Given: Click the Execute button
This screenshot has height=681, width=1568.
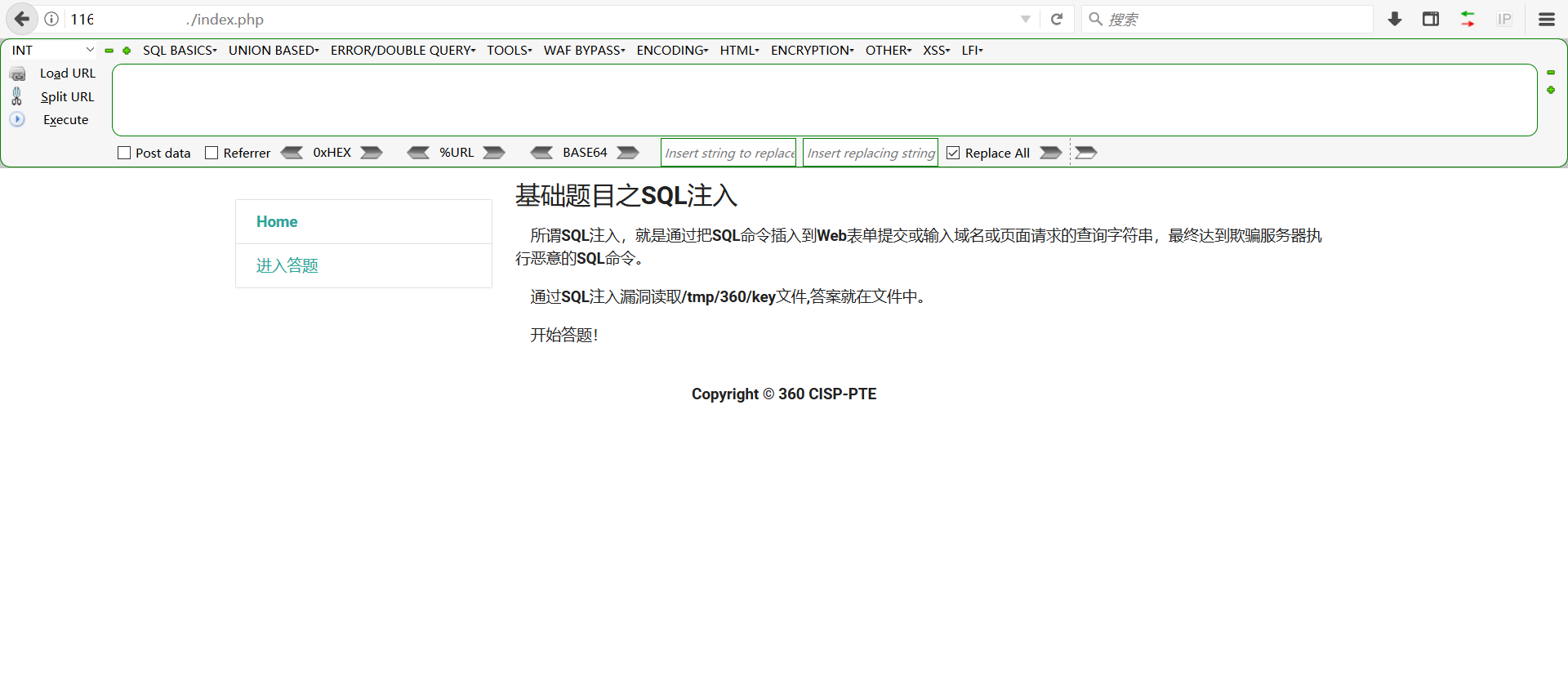Looking at the screenshot, I should point(65,119).
